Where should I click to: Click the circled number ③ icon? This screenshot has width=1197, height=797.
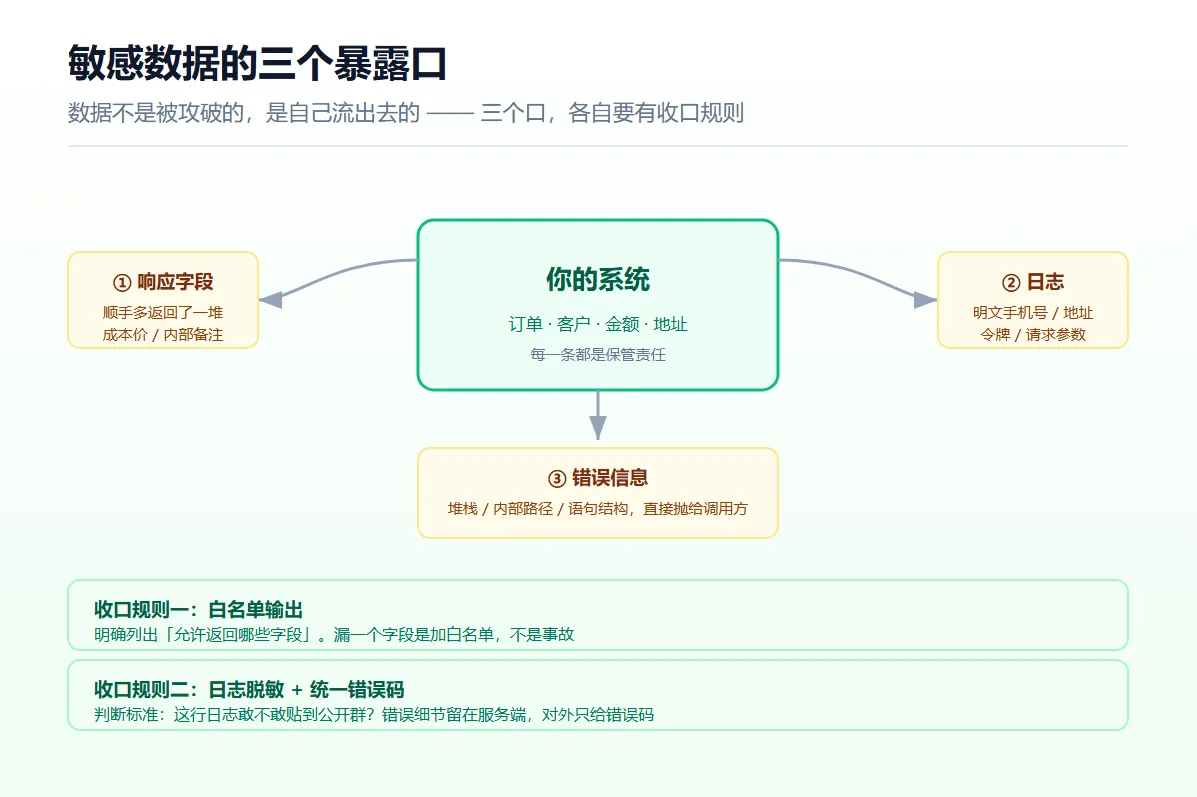pos(557,479)
